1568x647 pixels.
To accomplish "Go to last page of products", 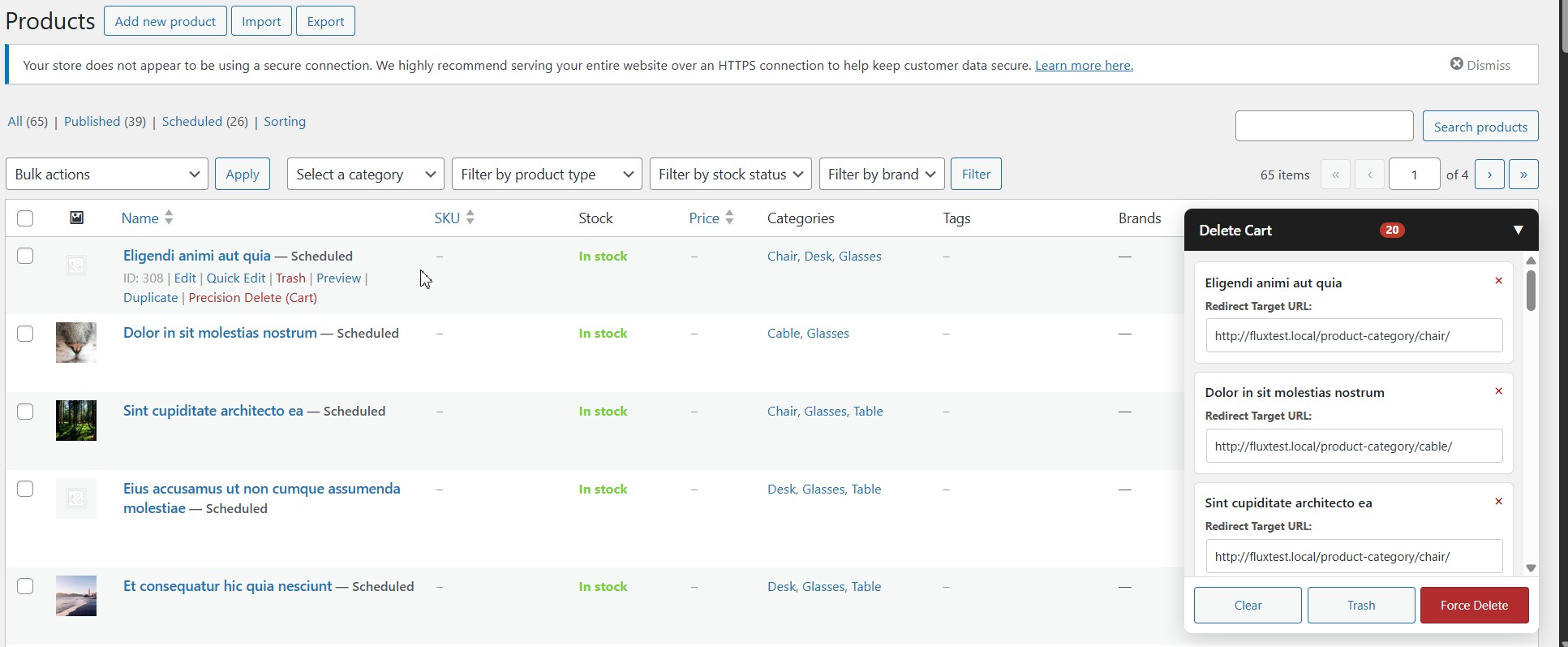I will 1523,174.
